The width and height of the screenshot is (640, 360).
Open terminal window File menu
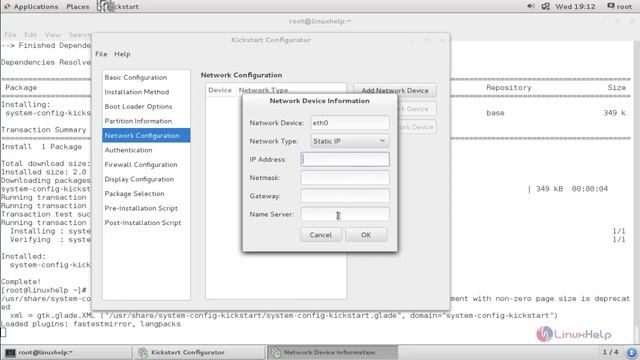click(x=10, y=35)
